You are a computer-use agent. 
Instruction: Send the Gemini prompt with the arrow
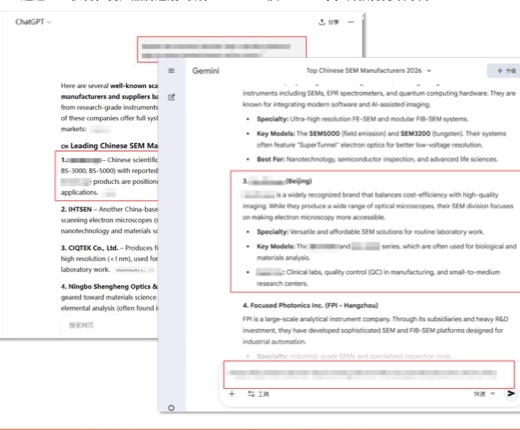coord(511,394)
